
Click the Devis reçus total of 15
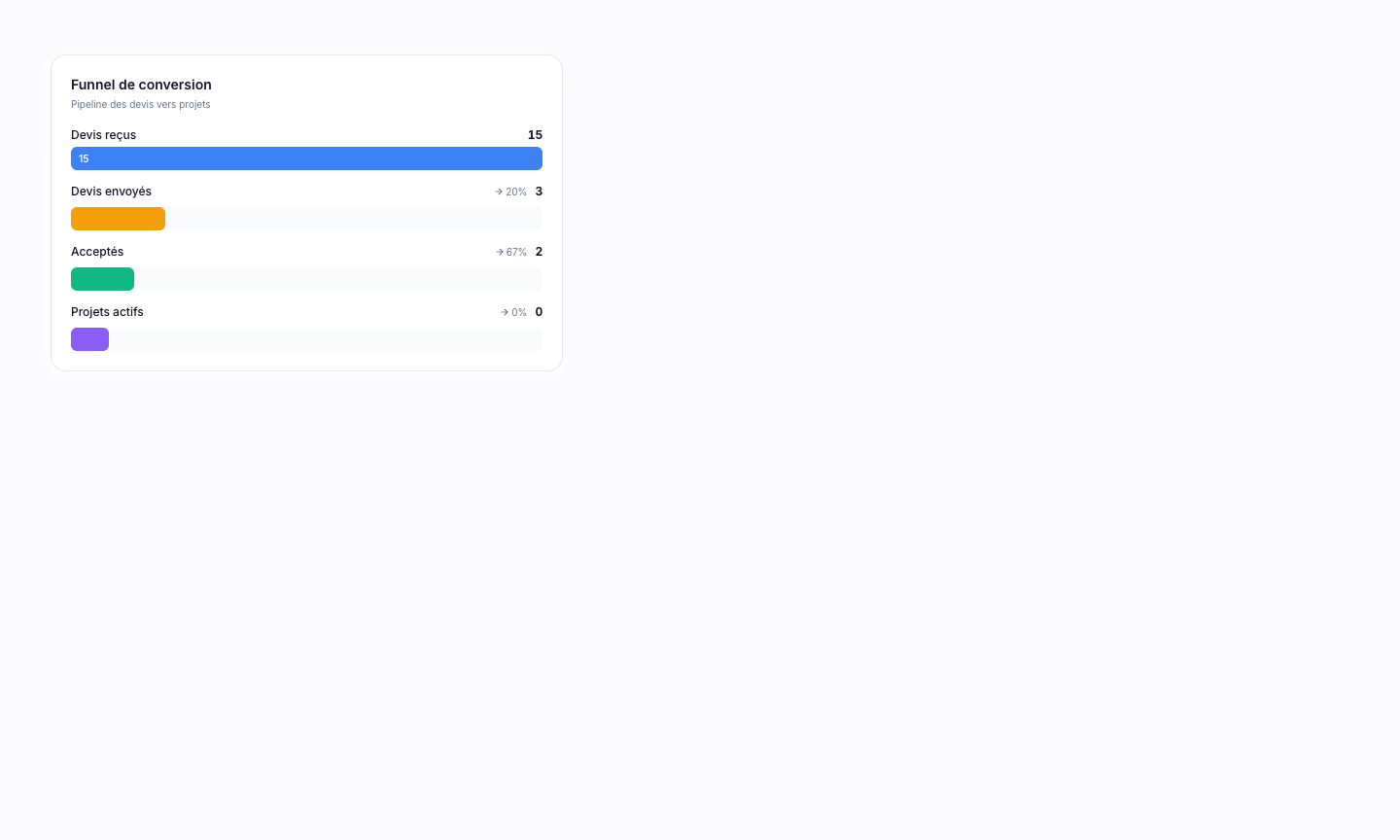pyautogui.click(x=535, y=135)
